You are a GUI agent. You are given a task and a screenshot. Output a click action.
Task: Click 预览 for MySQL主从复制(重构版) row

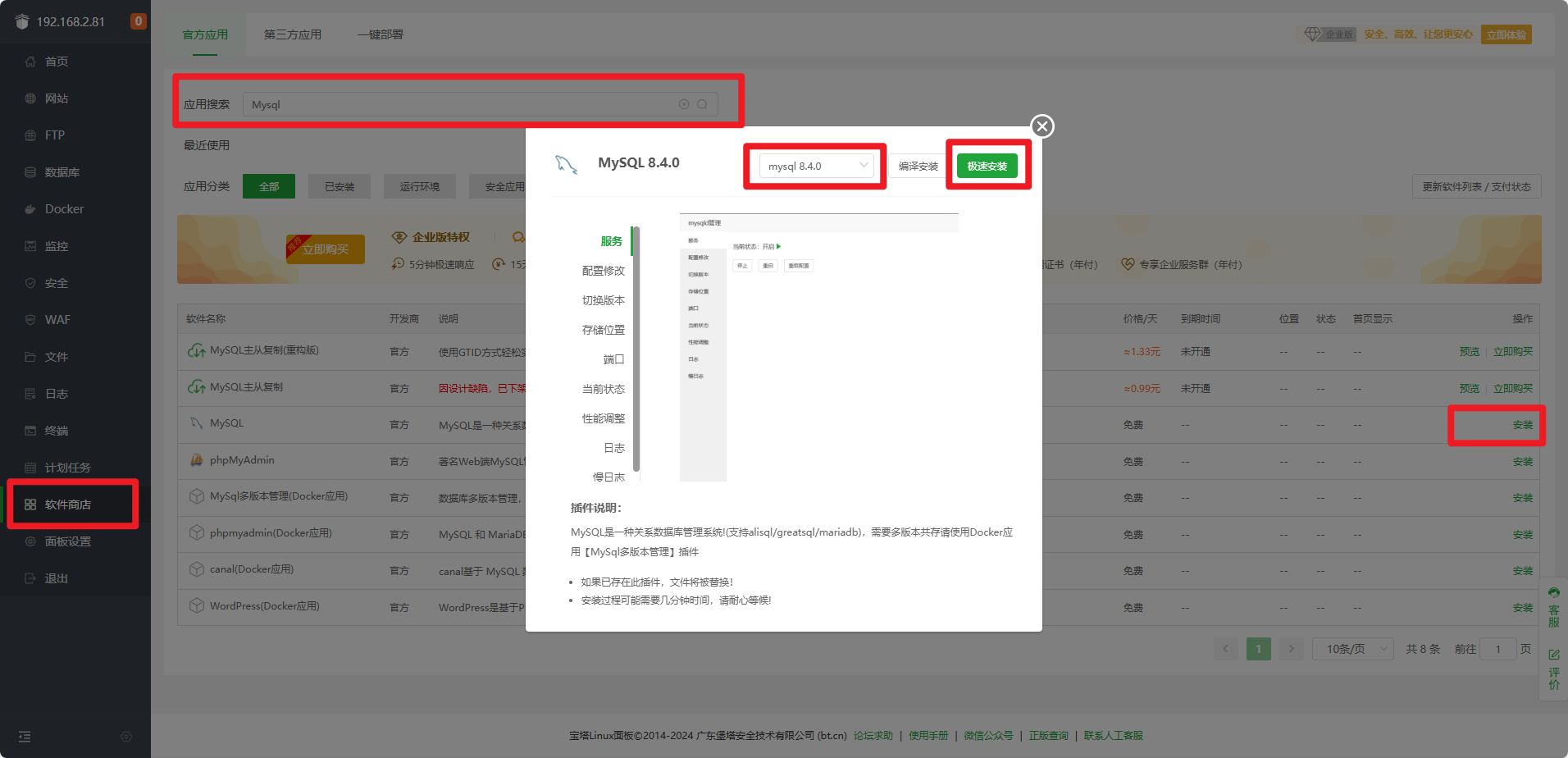point(1470,351)
